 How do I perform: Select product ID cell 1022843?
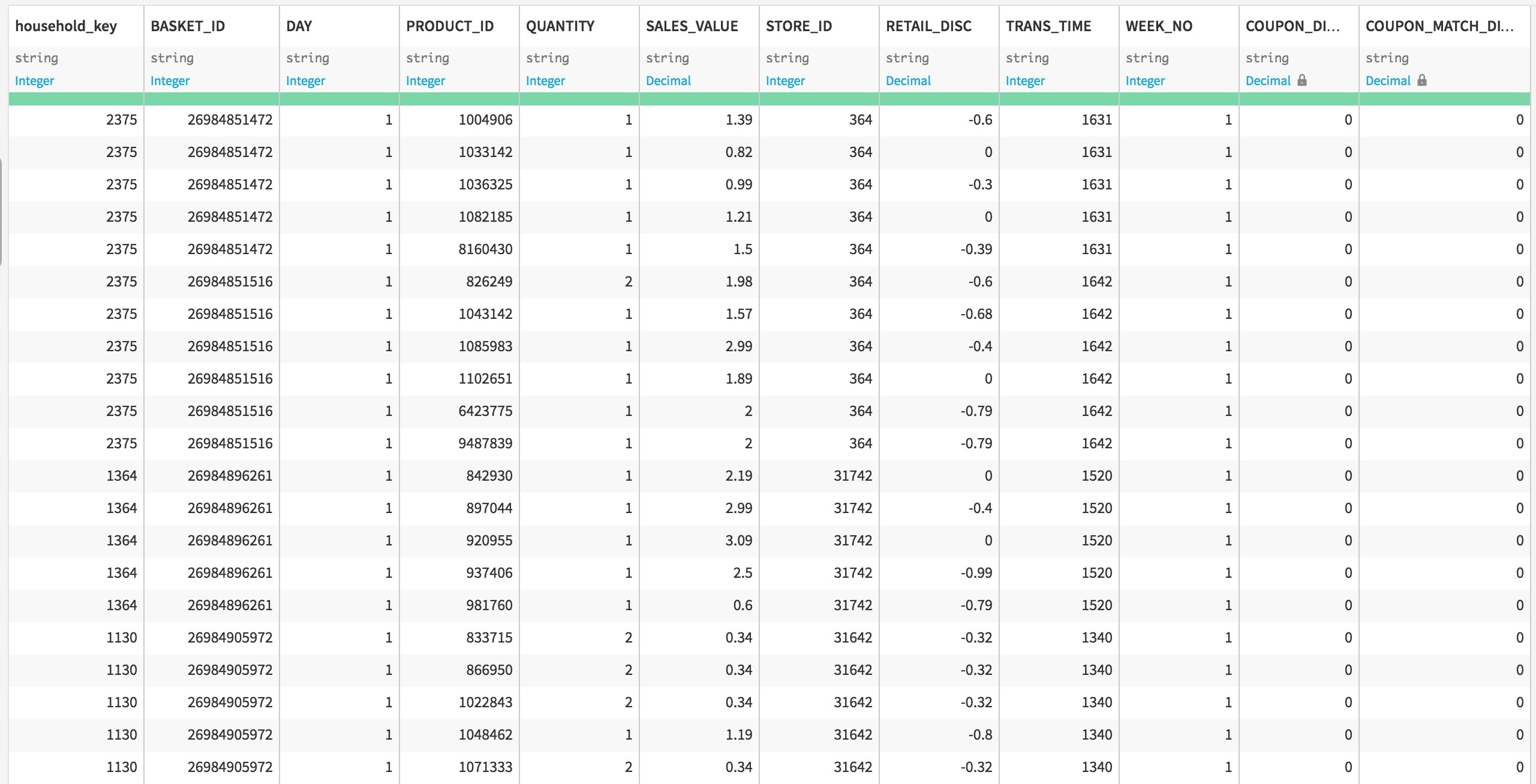459,702
